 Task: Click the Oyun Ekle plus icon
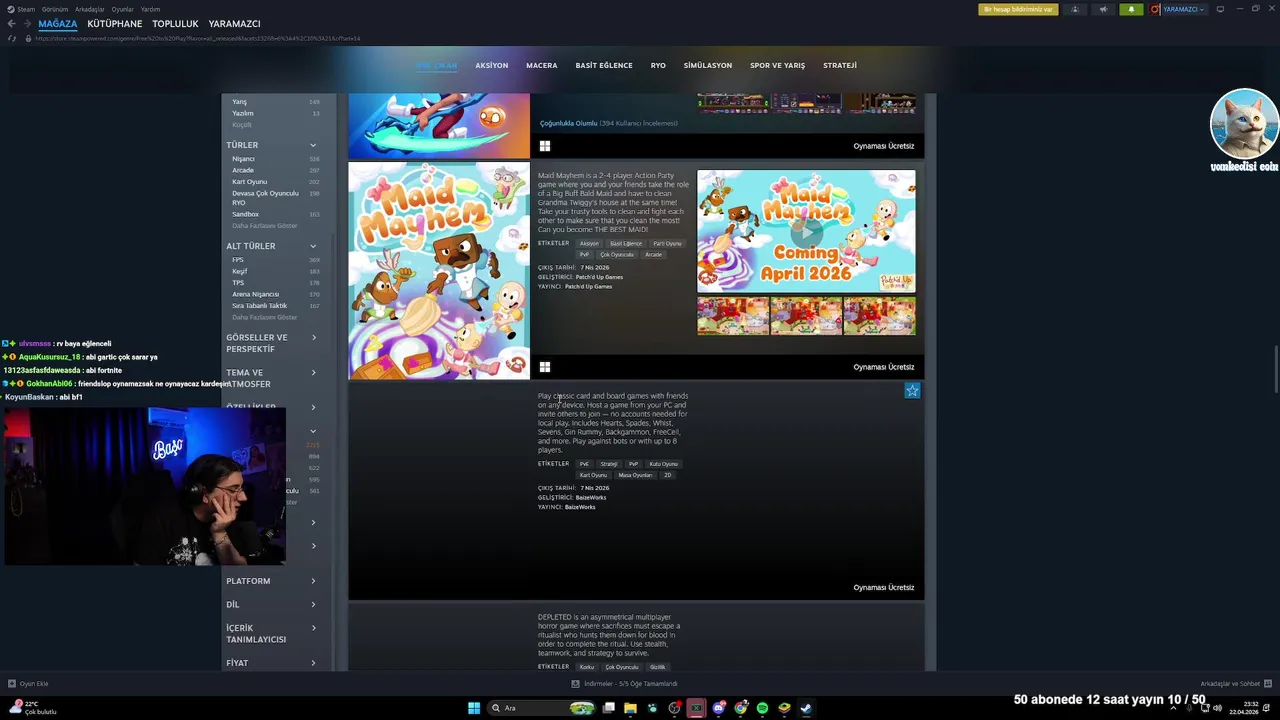pyautogui.click(x=12, y=684)
